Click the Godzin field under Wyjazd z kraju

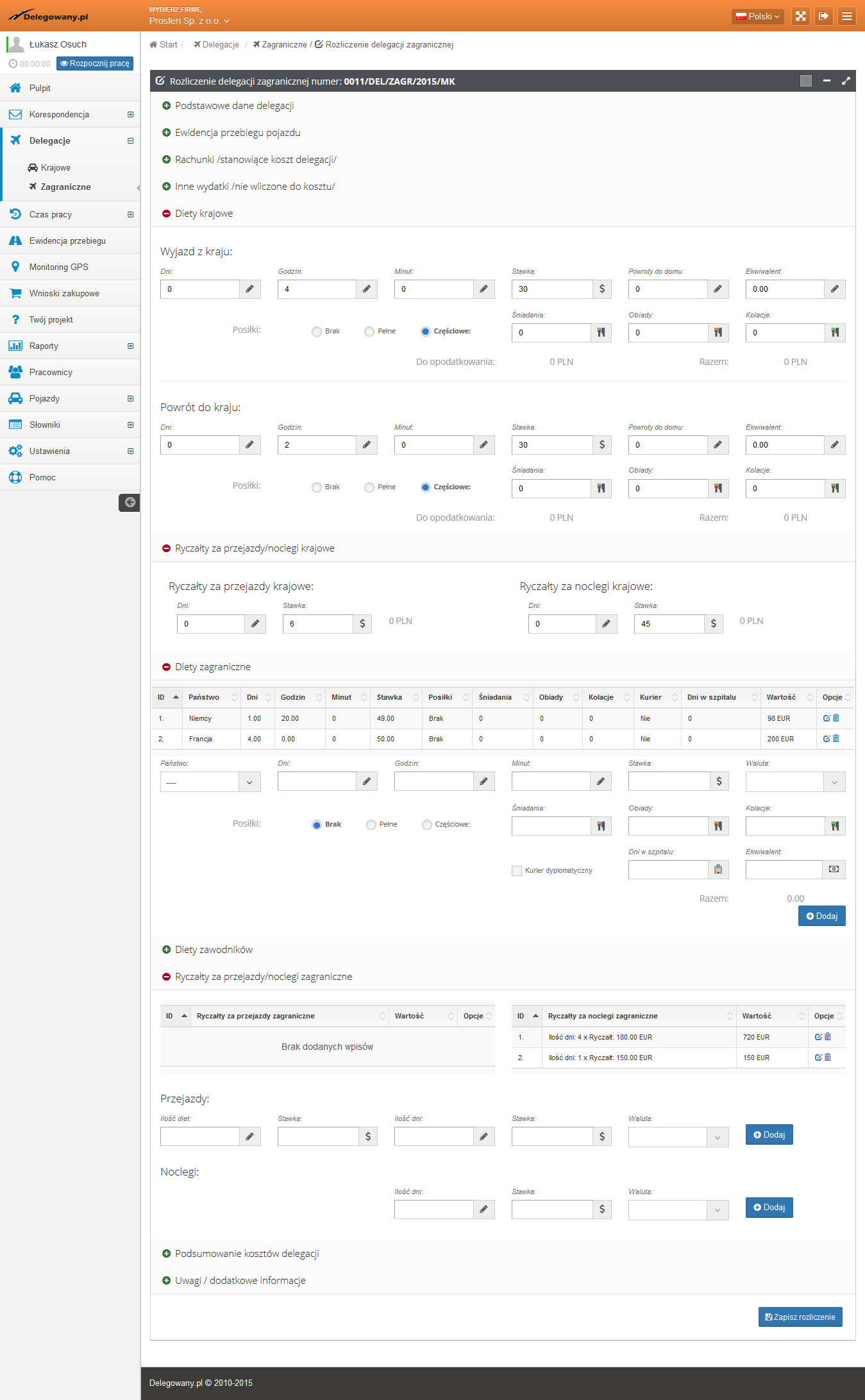coord(317,289)
